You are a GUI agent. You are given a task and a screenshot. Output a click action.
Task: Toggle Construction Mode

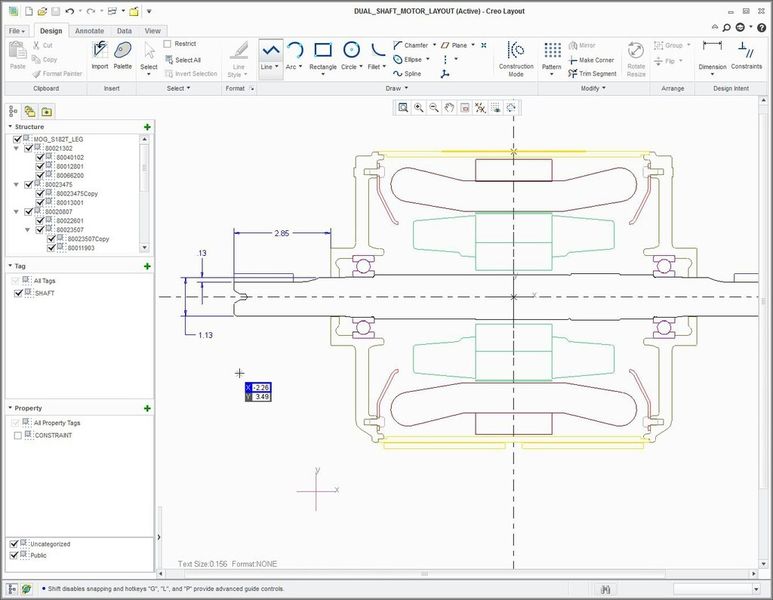516,58
